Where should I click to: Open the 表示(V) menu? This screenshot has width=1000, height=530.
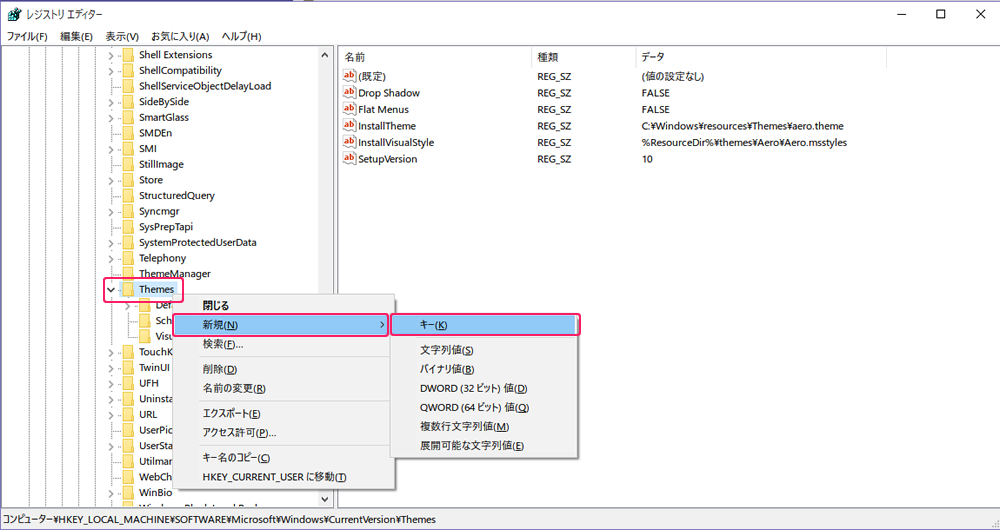pyautogui.click(x=122, y=36)
